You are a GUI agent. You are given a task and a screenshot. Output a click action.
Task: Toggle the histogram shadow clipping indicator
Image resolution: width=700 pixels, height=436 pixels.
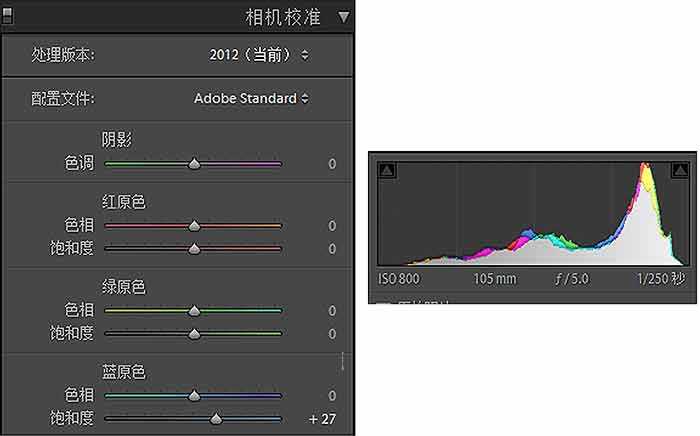click(x=388, y=171)
